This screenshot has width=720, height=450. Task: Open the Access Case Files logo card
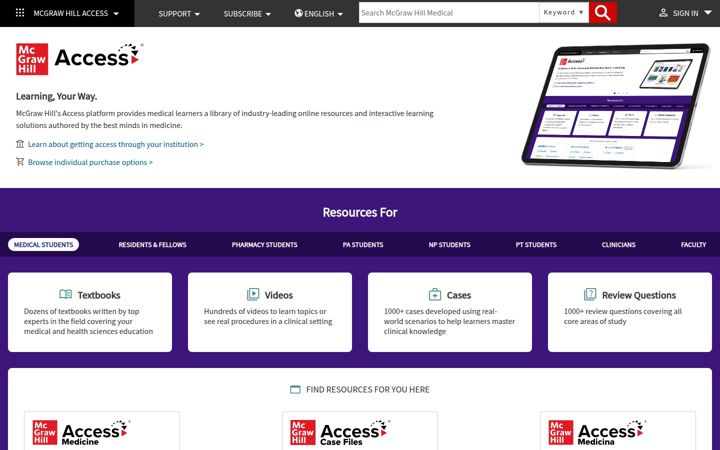(360, 431)
